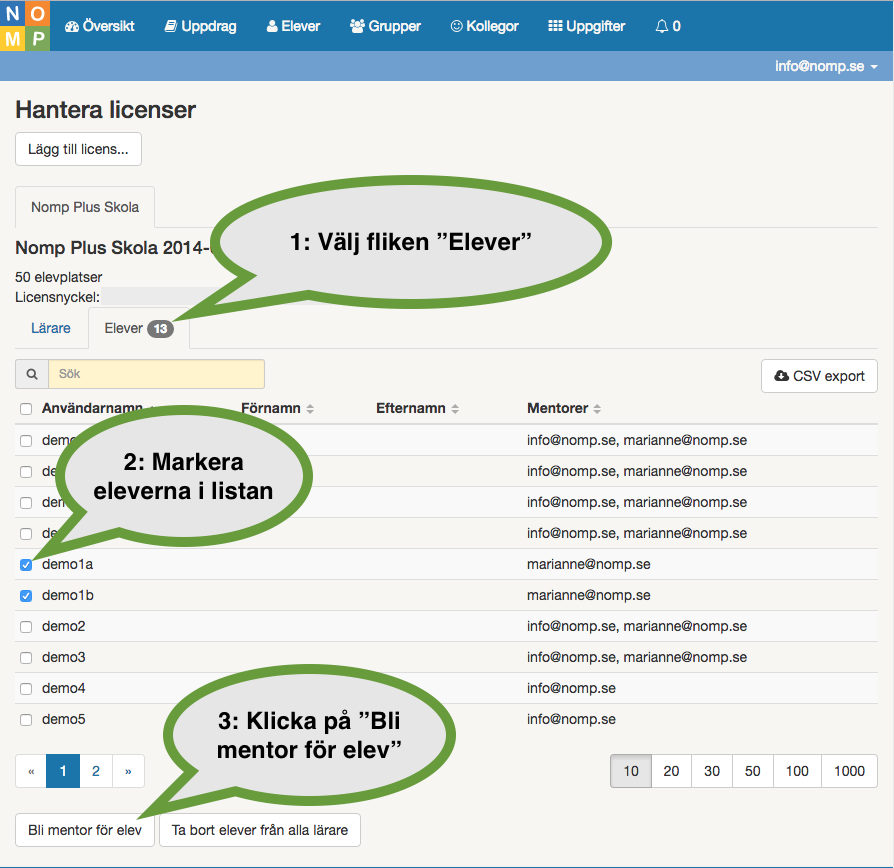The image size is (894, 868).
Task: Uncheck the demo1b checkbox
Action: 26,596
